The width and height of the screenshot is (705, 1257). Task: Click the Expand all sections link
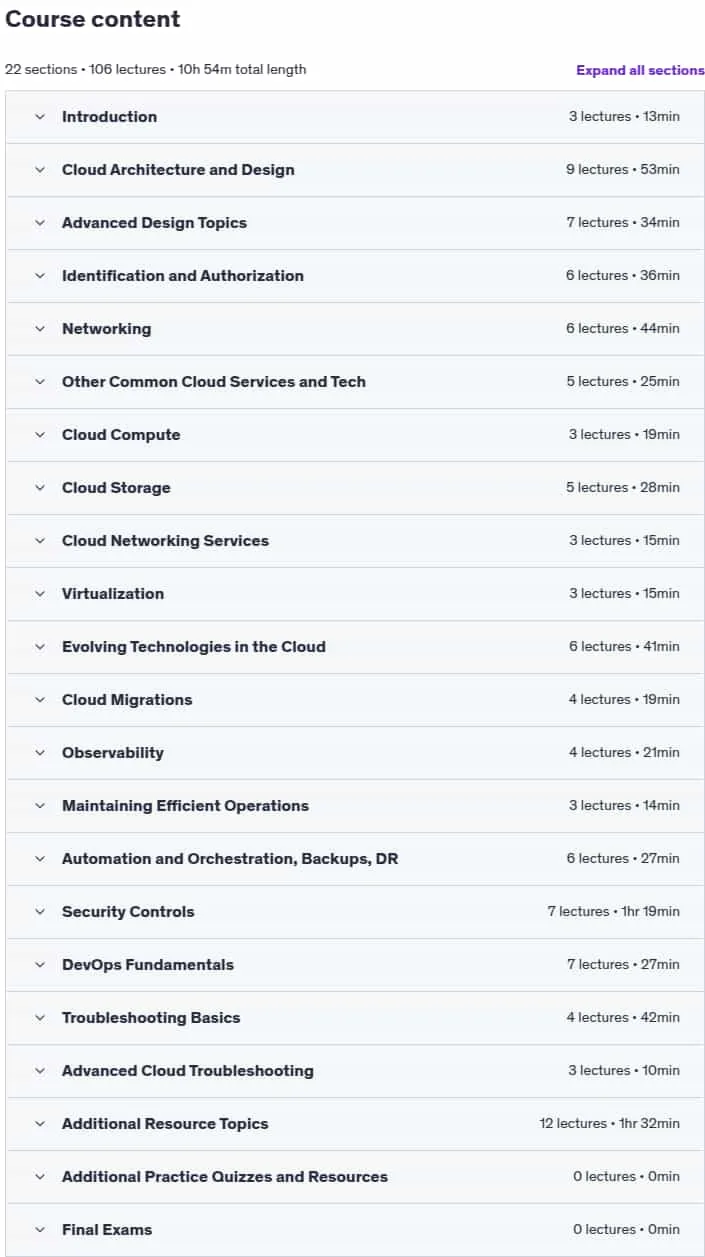point(640,70)
